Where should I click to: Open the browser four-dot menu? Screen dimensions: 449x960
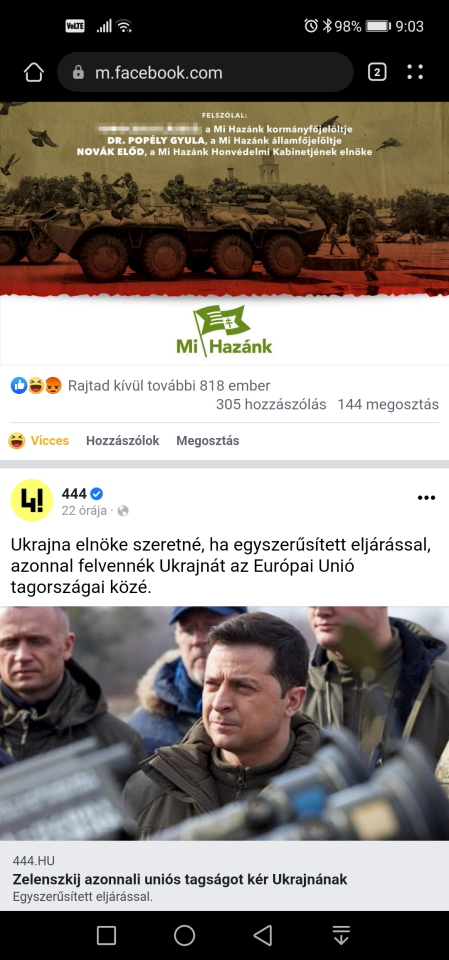pos(415,72)
